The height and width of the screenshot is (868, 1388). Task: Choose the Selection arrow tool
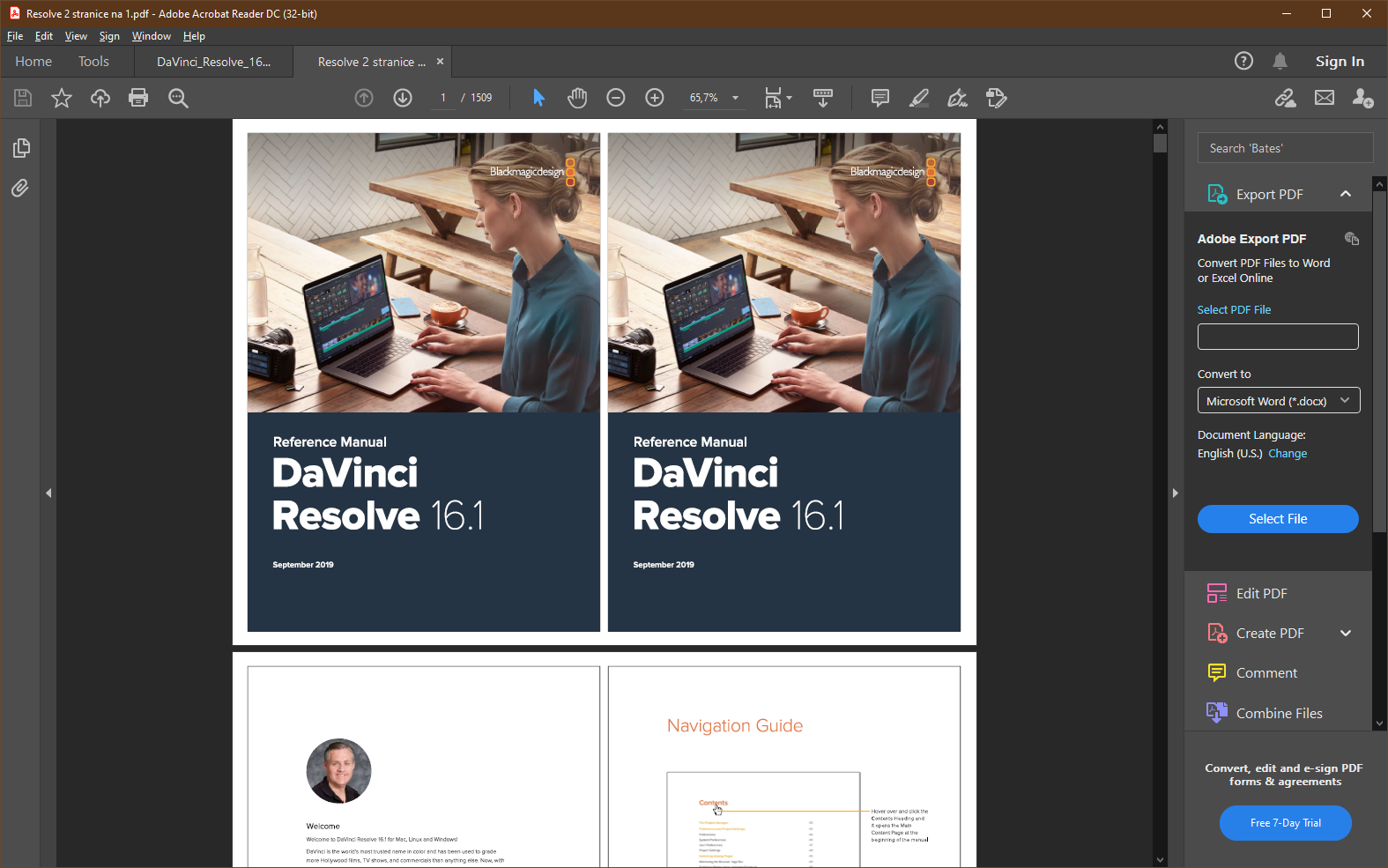coord(538,98)
